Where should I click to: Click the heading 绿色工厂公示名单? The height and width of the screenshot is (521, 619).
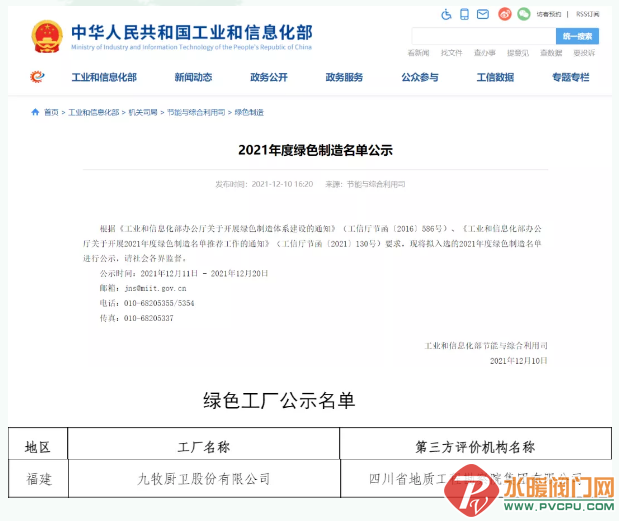coord(279,401)
